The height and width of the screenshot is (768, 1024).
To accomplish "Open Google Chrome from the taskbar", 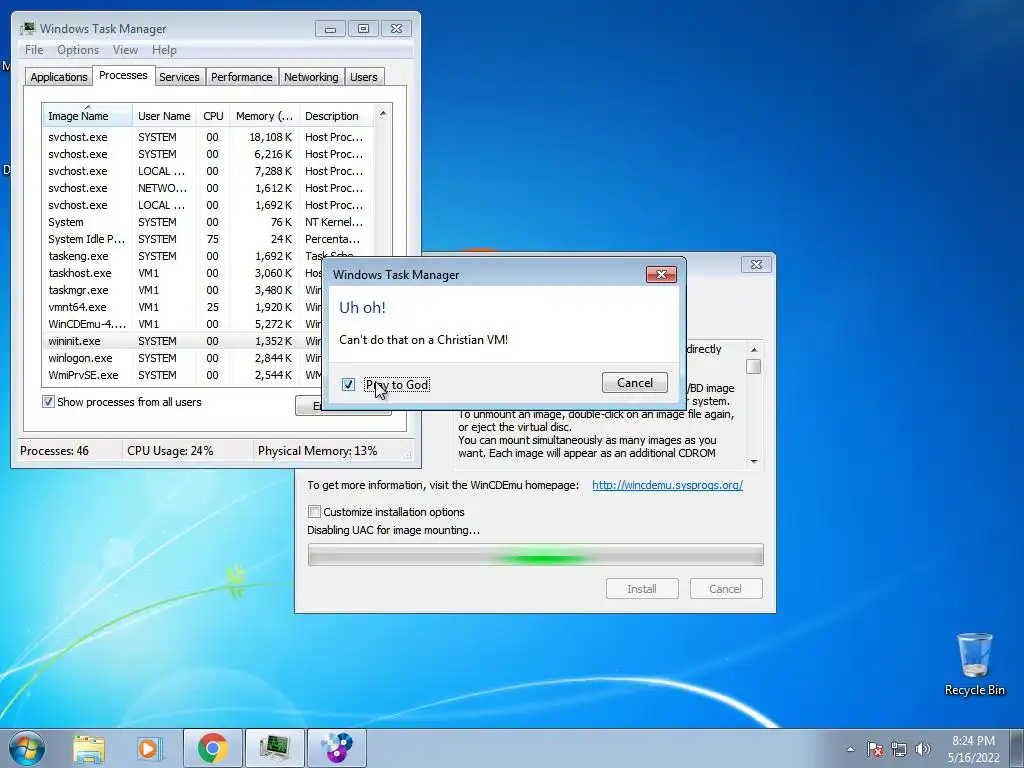I will tap(212, 748).
